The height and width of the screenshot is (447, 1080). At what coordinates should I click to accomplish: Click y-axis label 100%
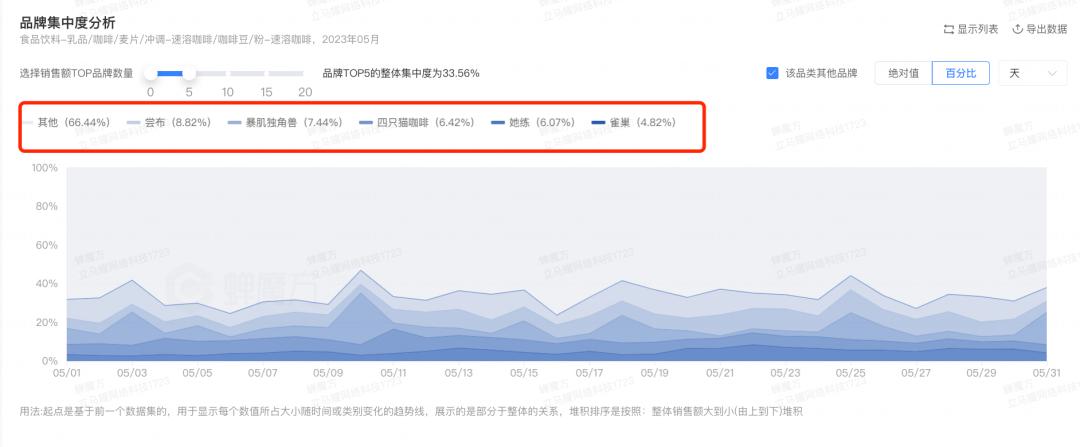pos(45,168)
